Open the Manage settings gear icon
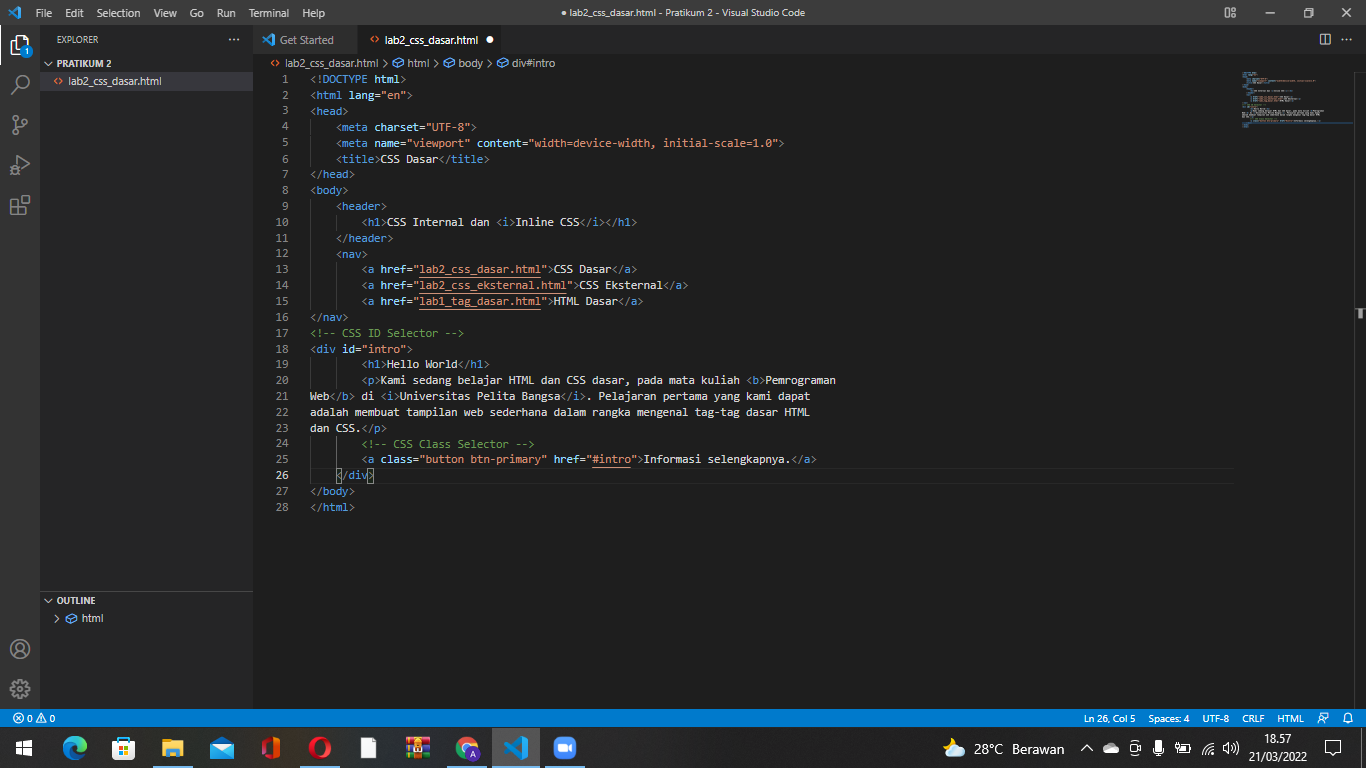 pos(20,688)
